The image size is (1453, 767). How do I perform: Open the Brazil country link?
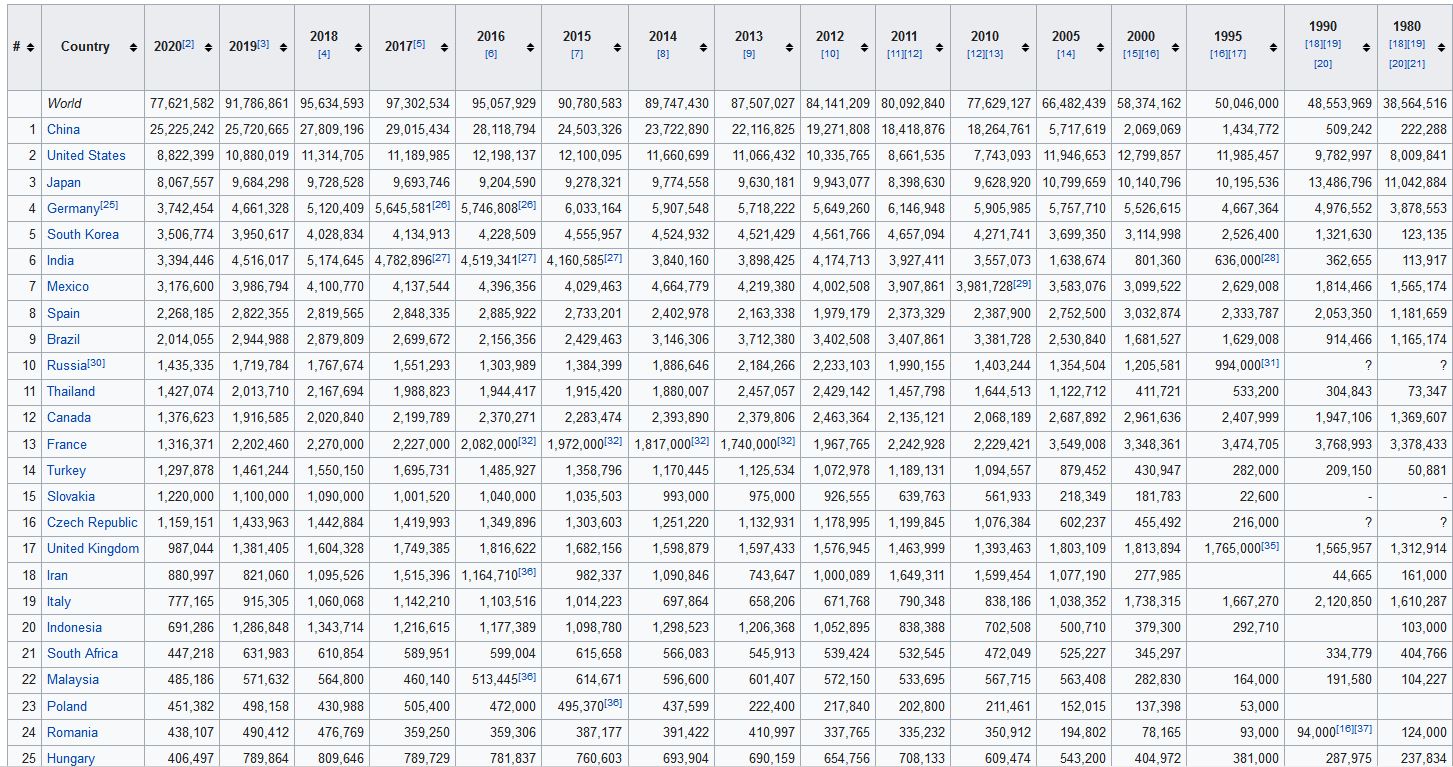point(64,339)
